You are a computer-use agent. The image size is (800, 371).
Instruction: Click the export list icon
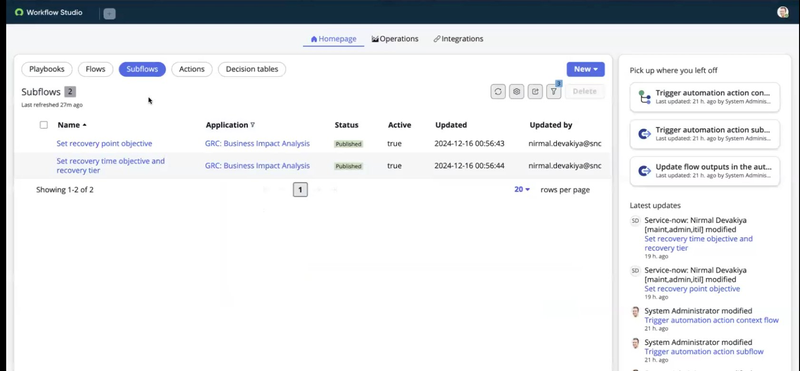535,92
